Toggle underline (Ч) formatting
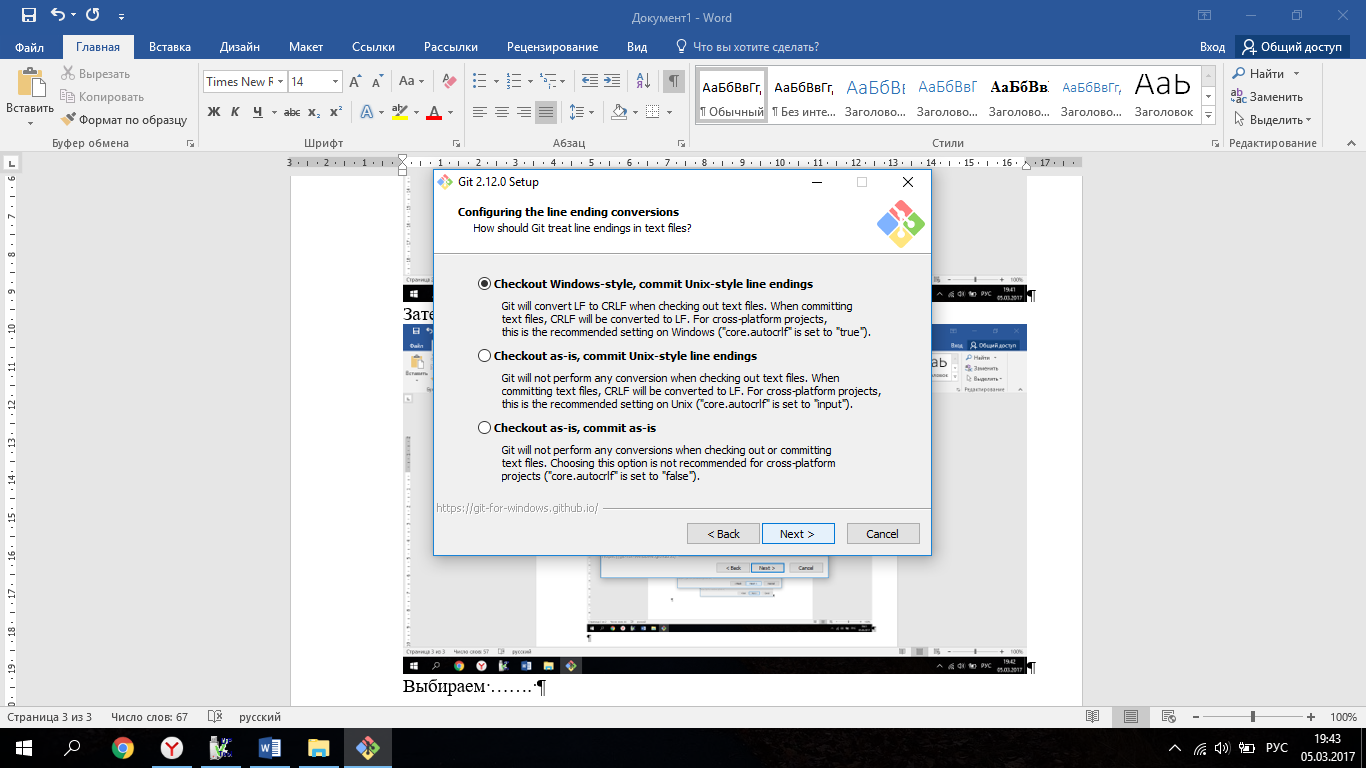 [x=258, y=112]
